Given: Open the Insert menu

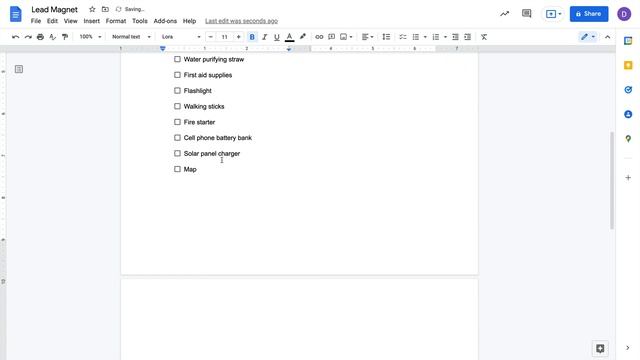Looking at the screenshot, I should [91, 21].
